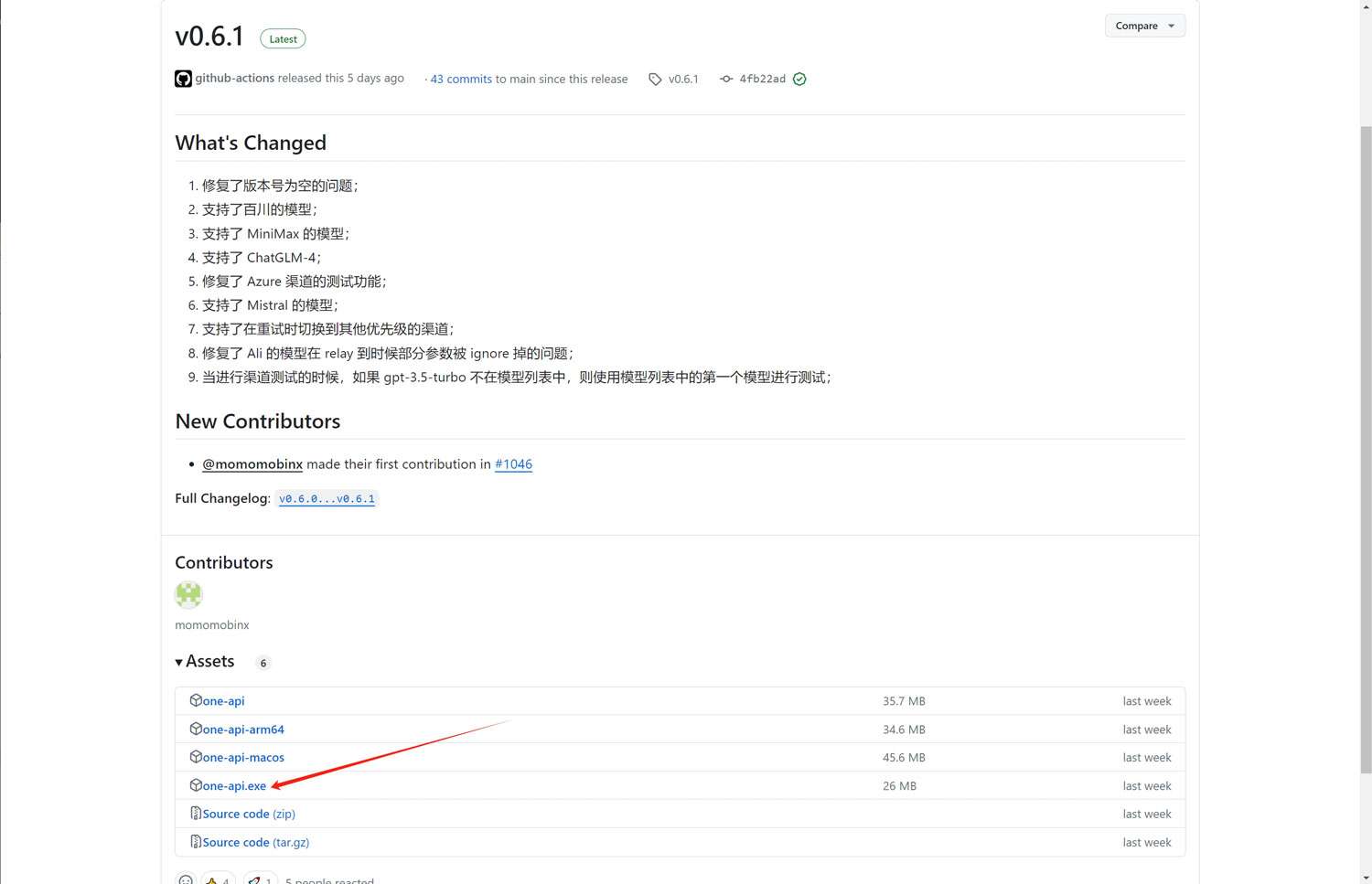Click the Assets count badge 6
This screenshot has width=1372, height=884.
click(263, 664)
